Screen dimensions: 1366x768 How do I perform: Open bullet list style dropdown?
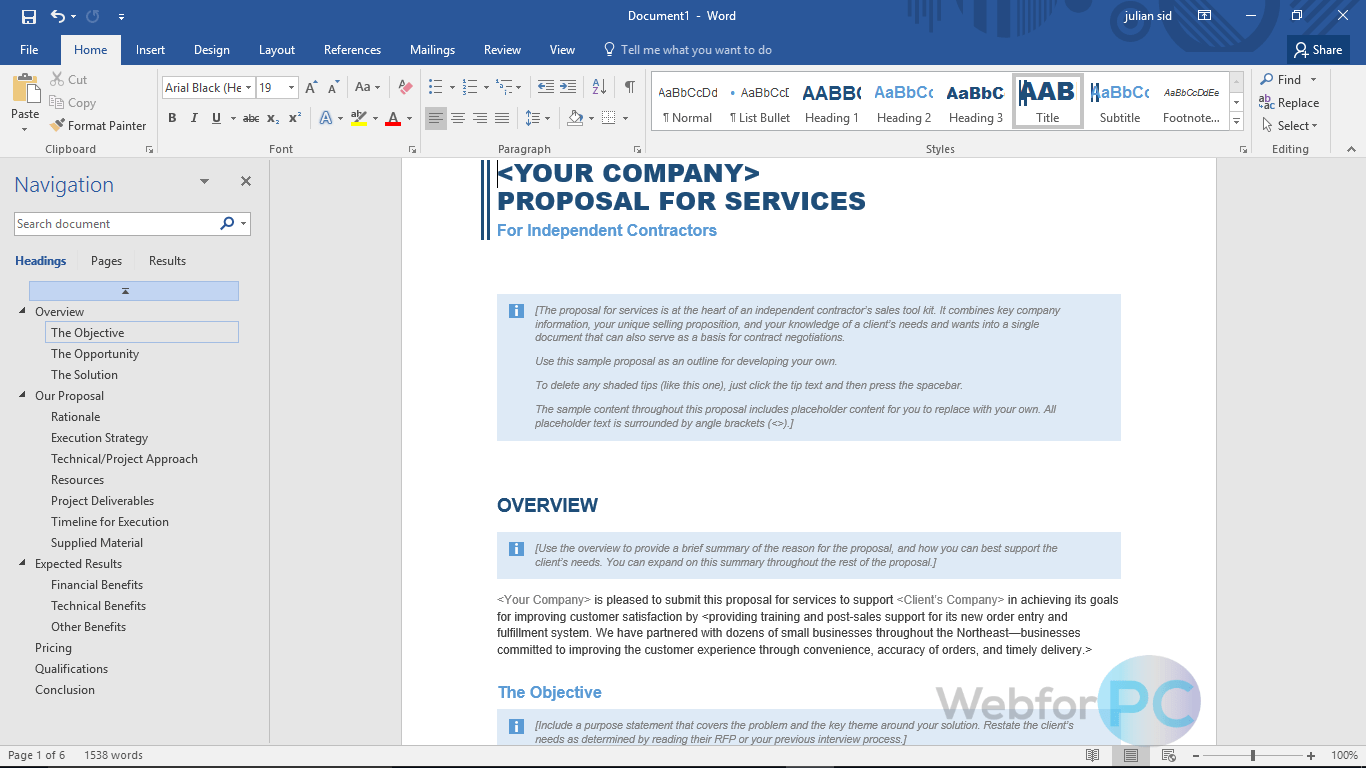(x=452, y=87)
